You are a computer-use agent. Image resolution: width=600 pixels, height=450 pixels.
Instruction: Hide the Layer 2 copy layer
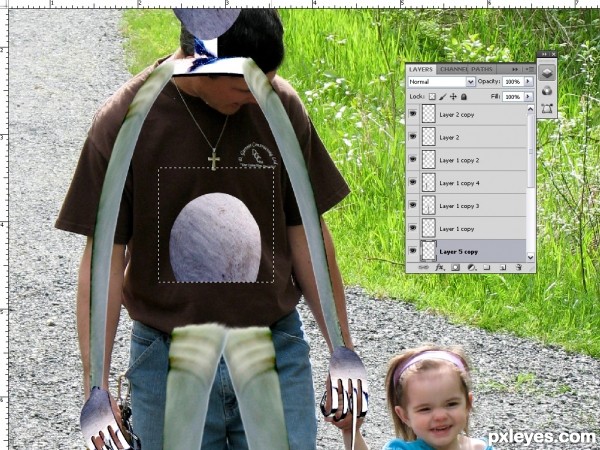coord(413,114)
